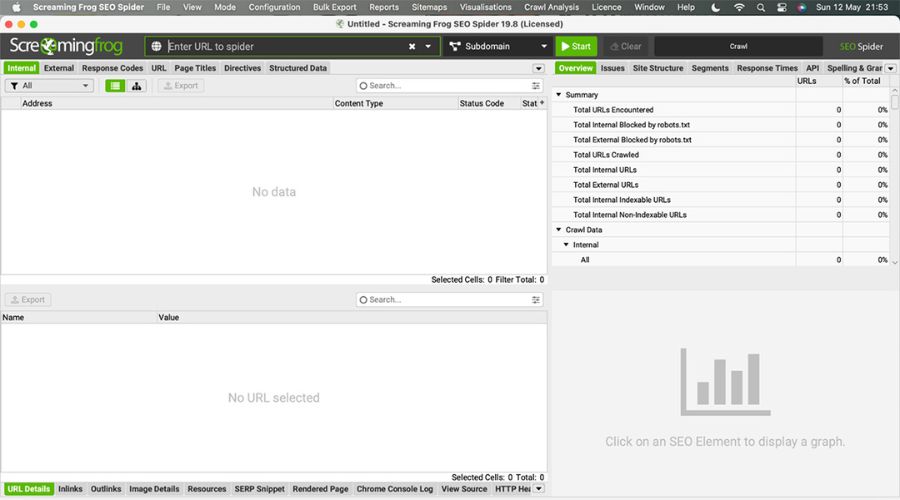Image resolution: width=900 pixels, height=500 pixels.
Task: Show more bottom tabs via overflow arrow
Action: (x=539, y=489)
